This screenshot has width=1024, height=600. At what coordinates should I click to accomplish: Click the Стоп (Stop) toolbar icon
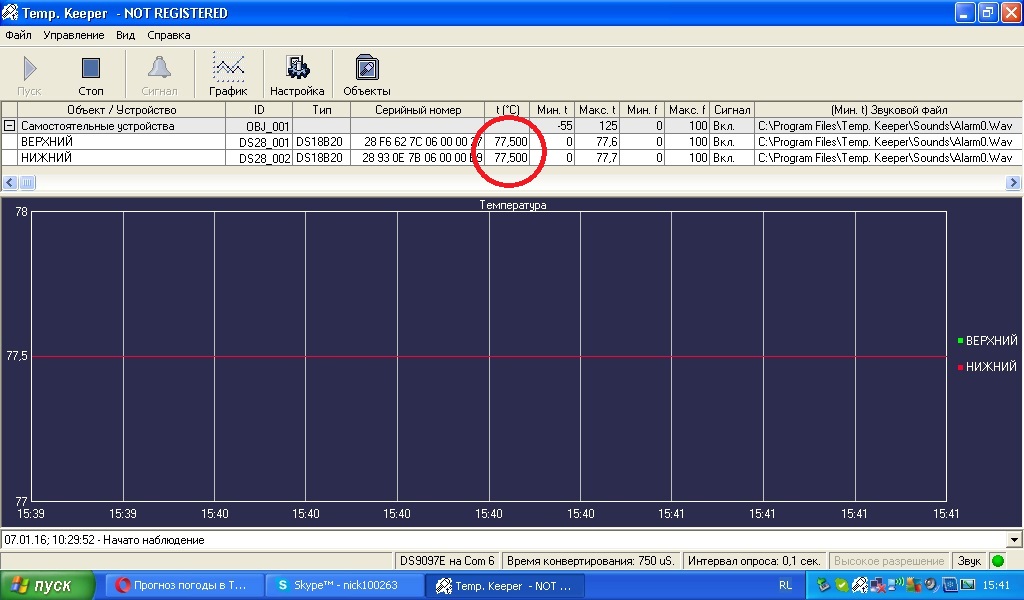pos(90,69)
